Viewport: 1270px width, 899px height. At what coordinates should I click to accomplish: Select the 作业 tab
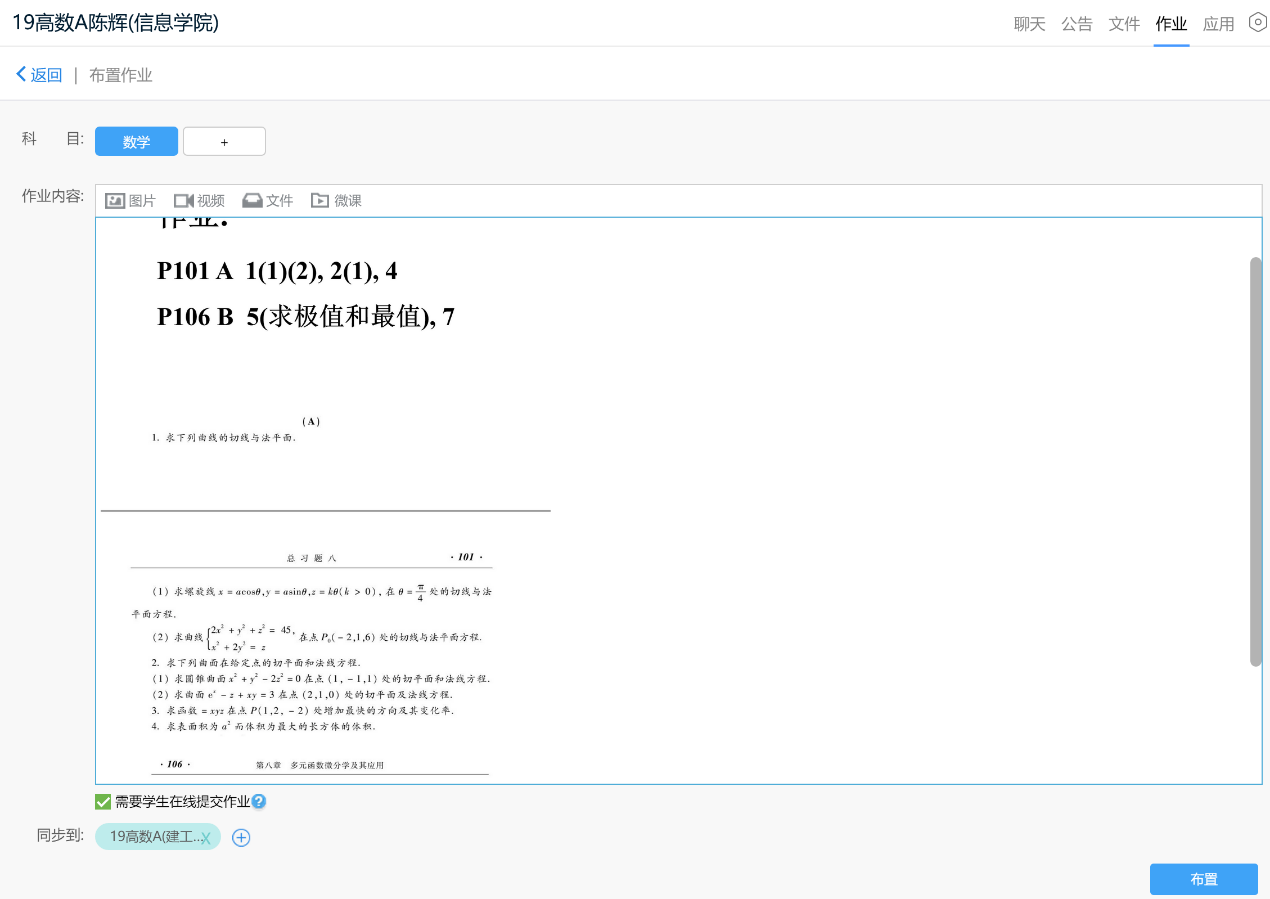(1171, 24)
